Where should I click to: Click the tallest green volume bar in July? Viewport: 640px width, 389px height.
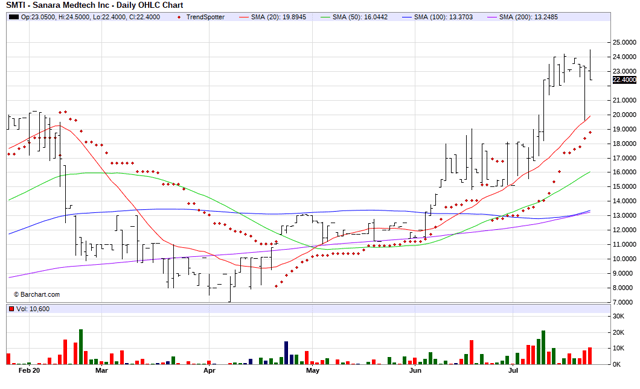pos(543,347)
